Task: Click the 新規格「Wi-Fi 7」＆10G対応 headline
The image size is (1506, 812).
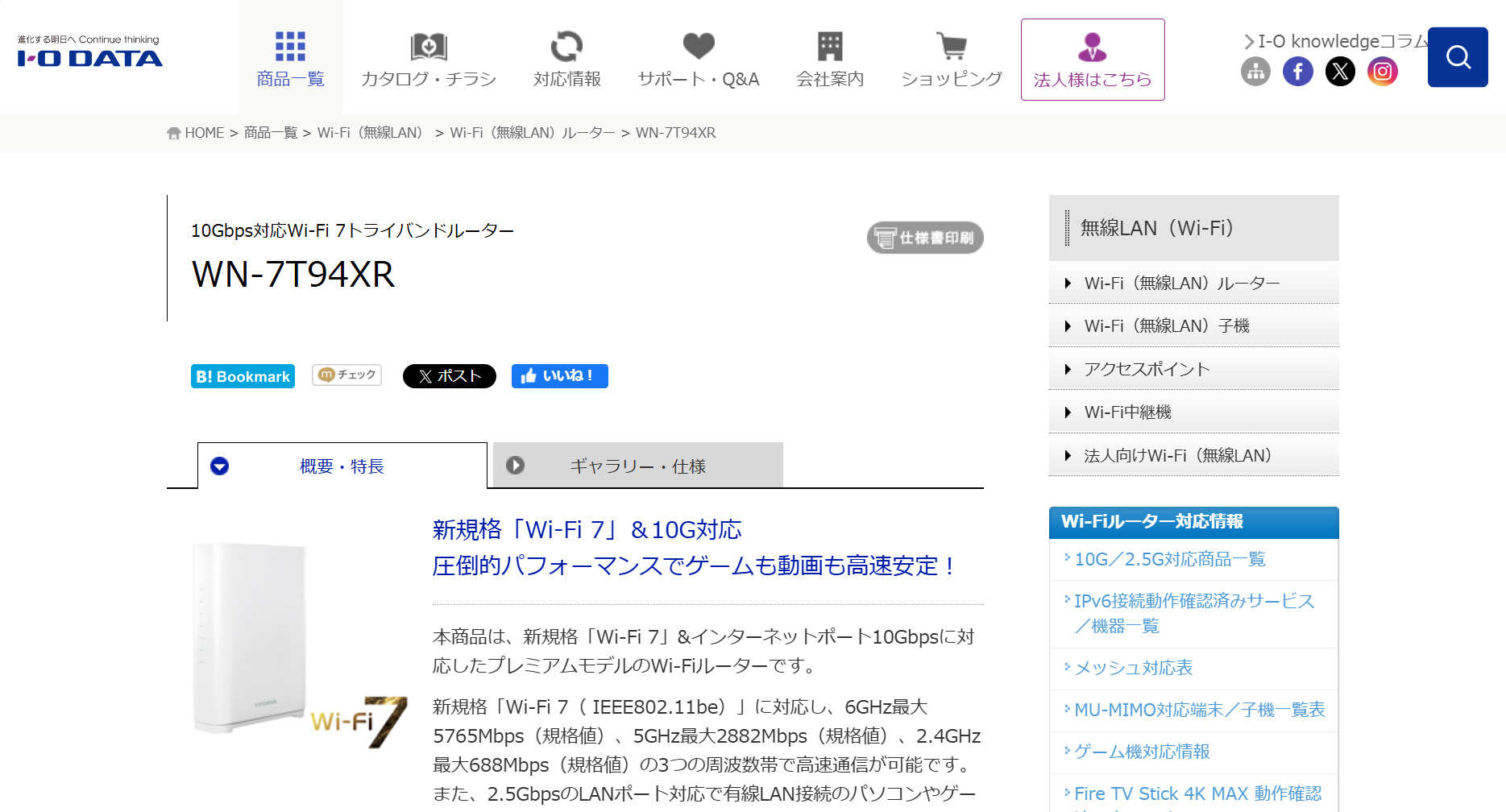Action: coord(587,529)
